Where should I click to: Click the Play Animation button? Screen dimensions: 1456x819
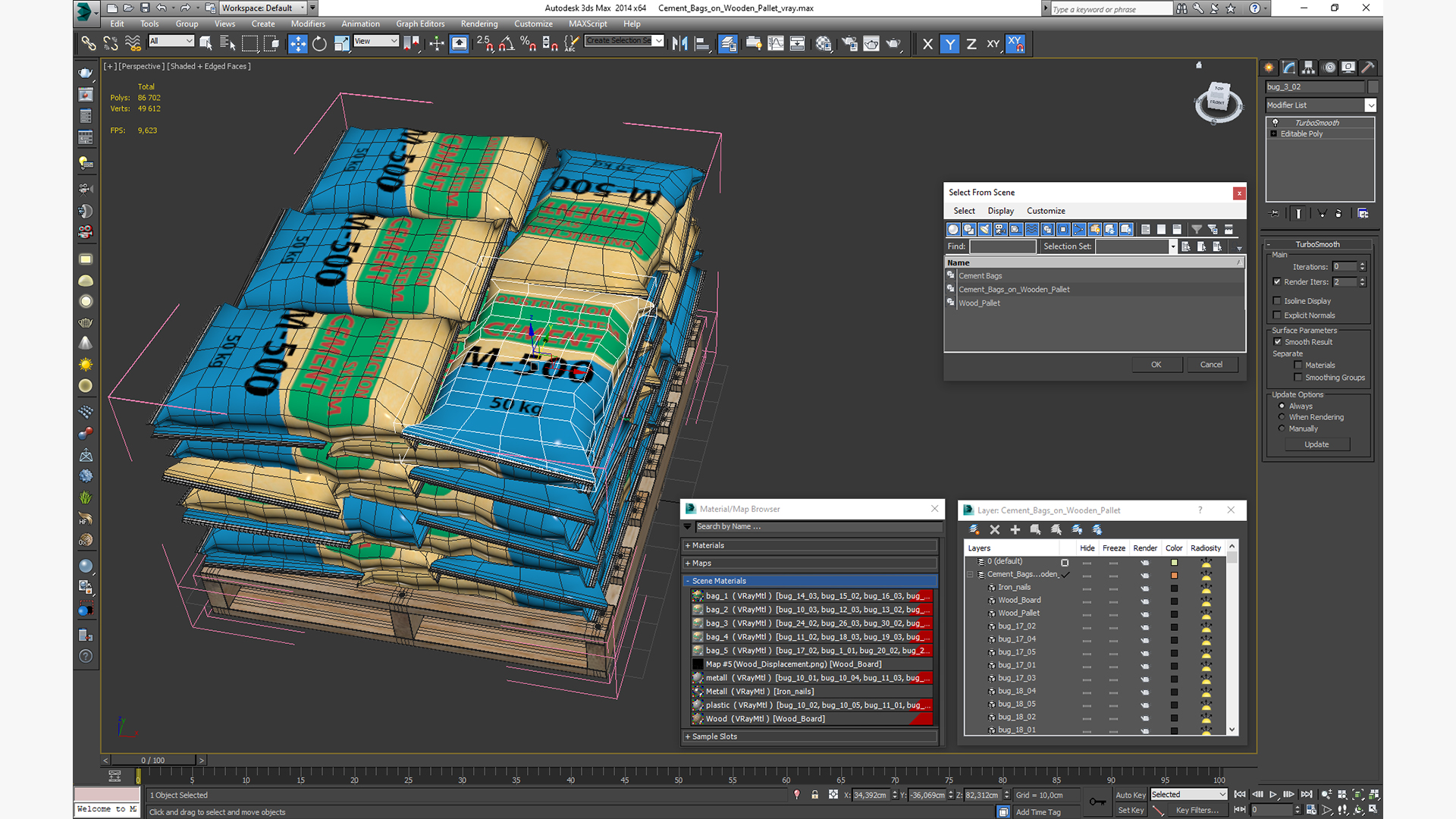click(1273, 794)
